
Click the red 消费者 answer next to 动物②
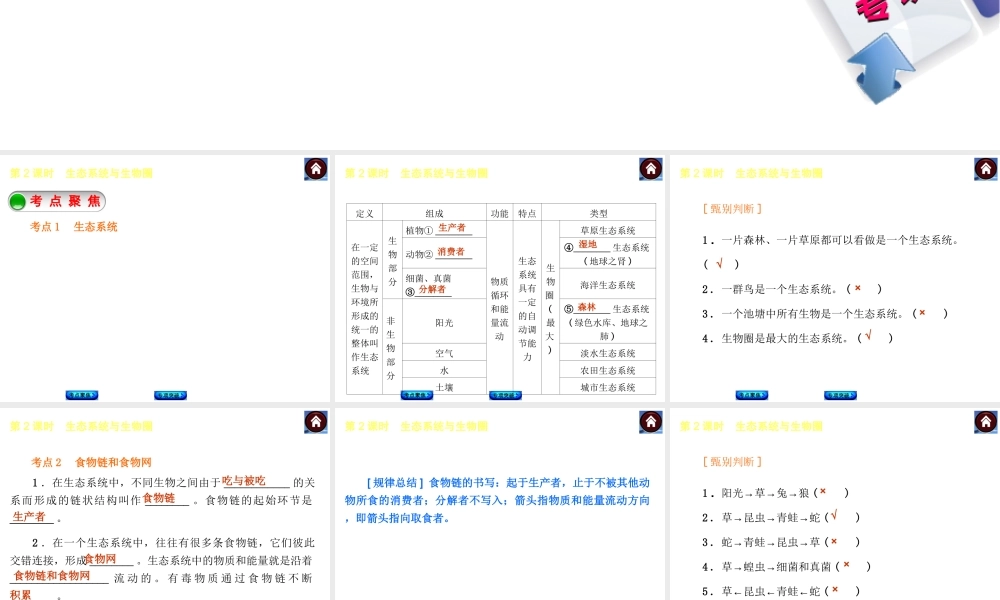point(451,252)
